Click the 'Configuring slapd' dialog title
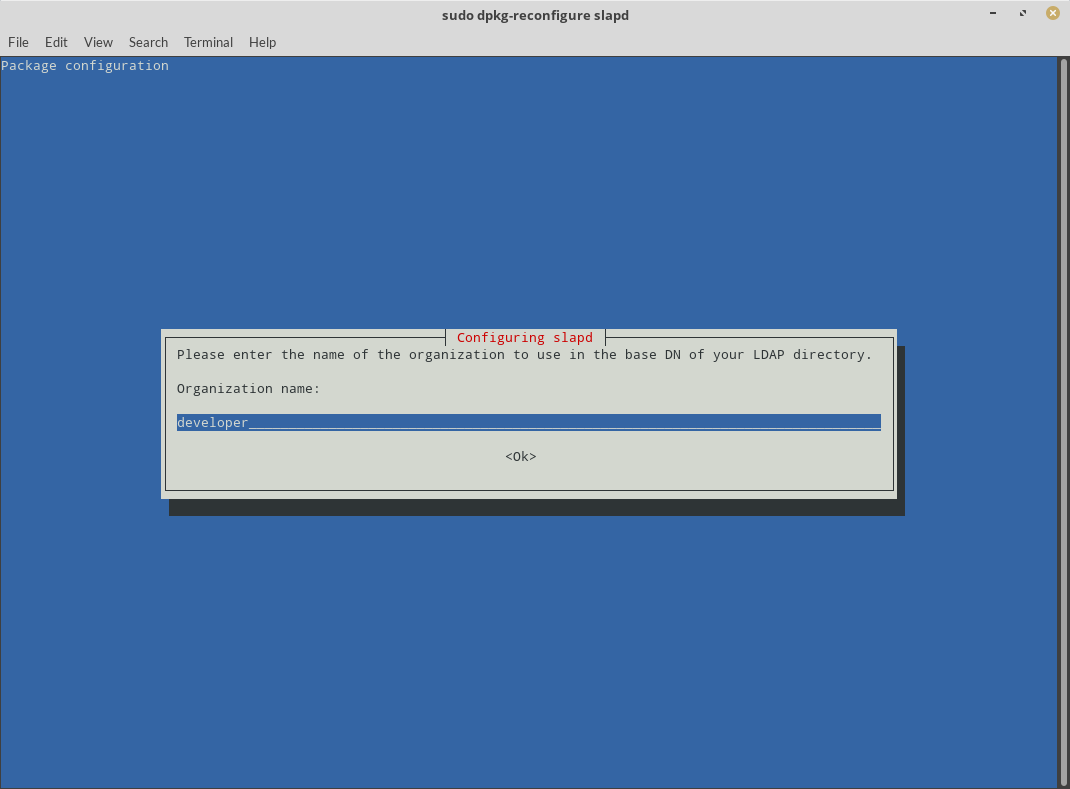The height and width of the screenshot is (789, 1070). (x=525, y=338)
